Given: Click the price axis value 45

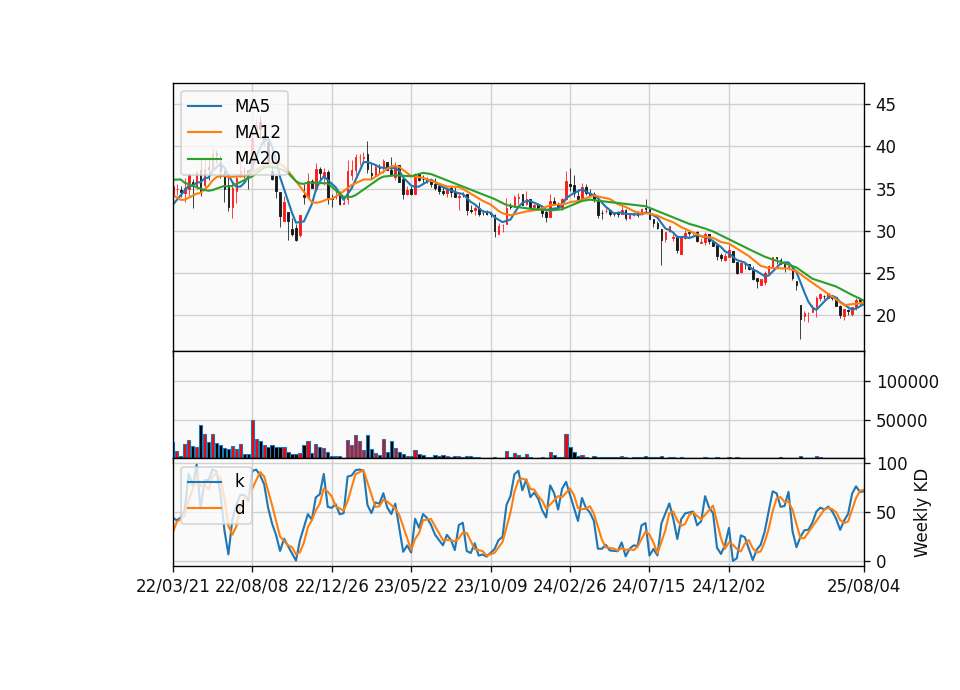Looking at the screenshot, I should (886, 105).
